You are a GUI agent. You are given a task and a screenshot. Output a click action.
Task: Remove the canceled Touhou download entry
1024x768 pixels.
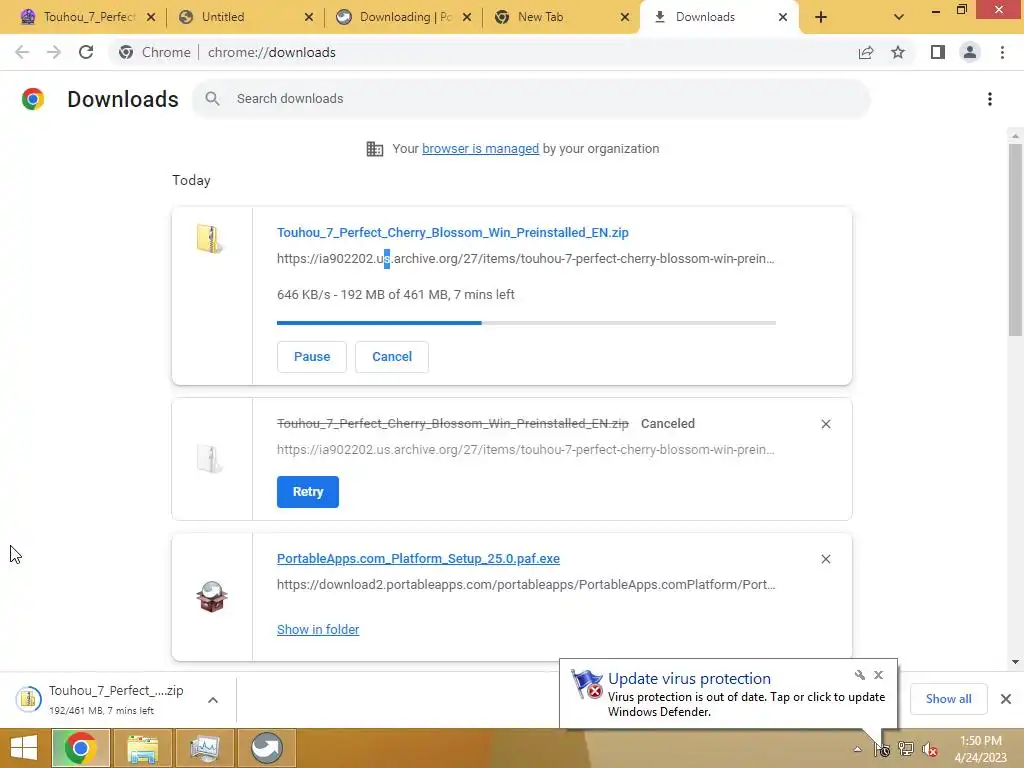coord(826,424)
